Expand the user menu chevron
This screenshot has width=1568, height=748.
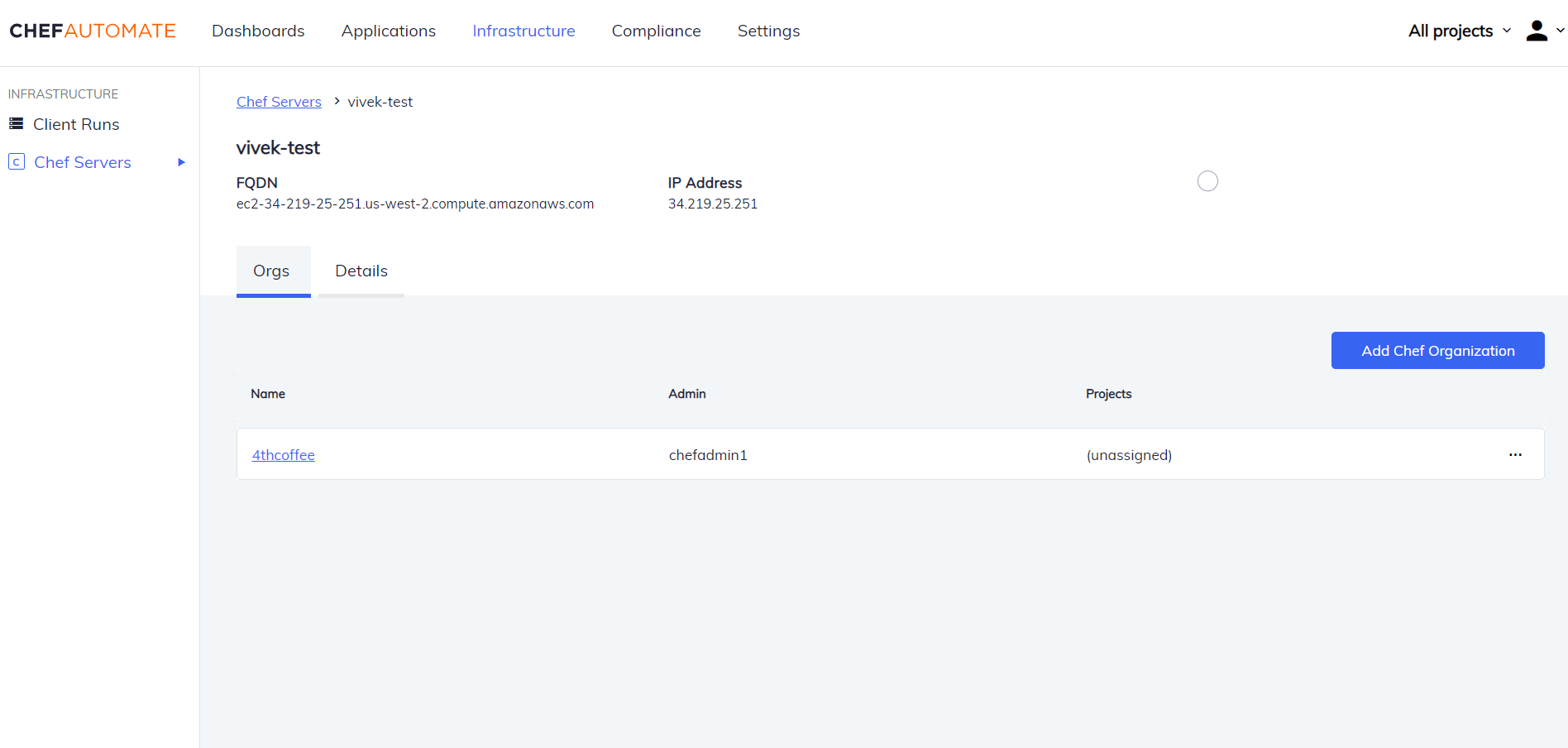1560,31
